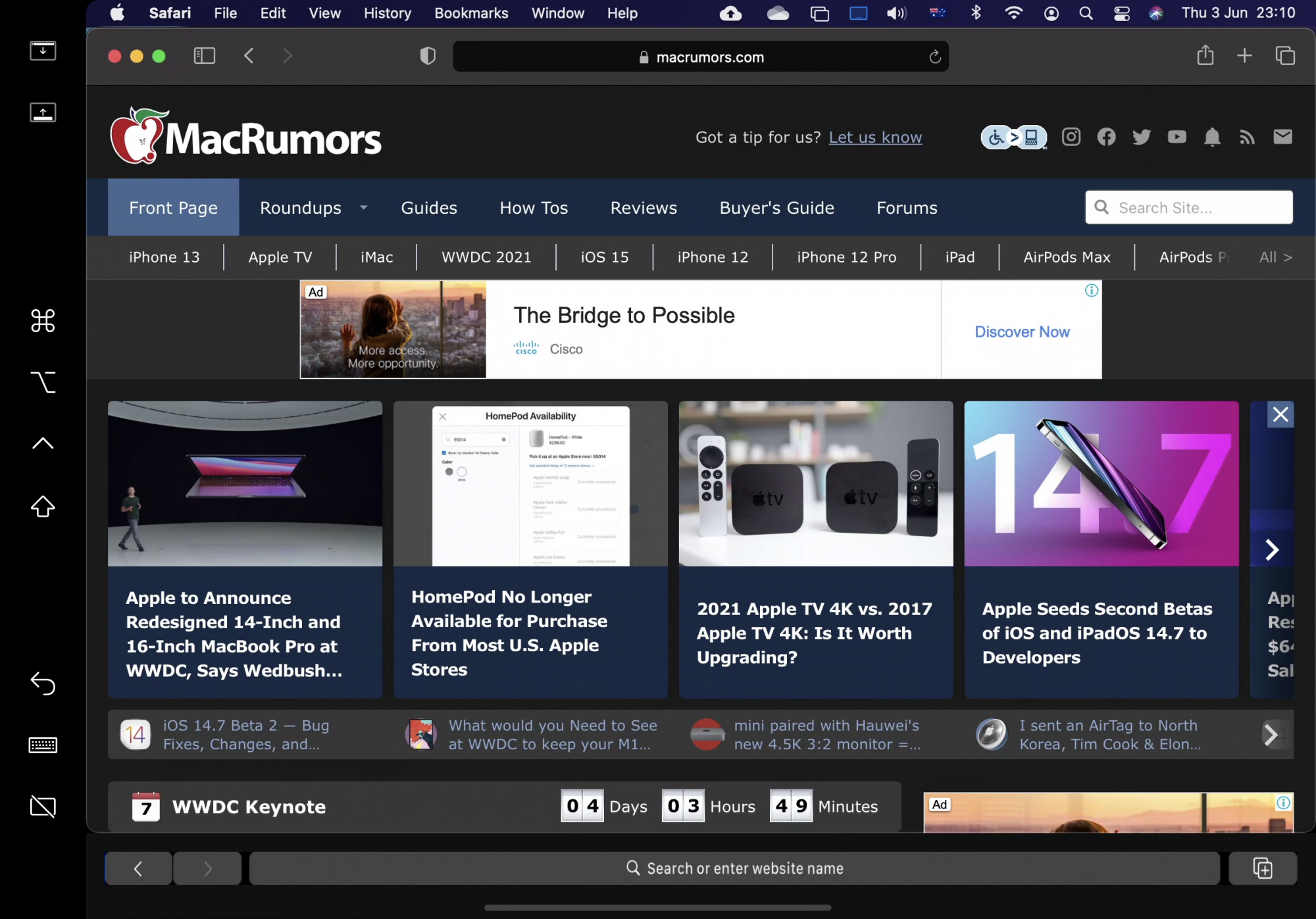
Task: Click the Search Site field
Action: (1189, 208)
